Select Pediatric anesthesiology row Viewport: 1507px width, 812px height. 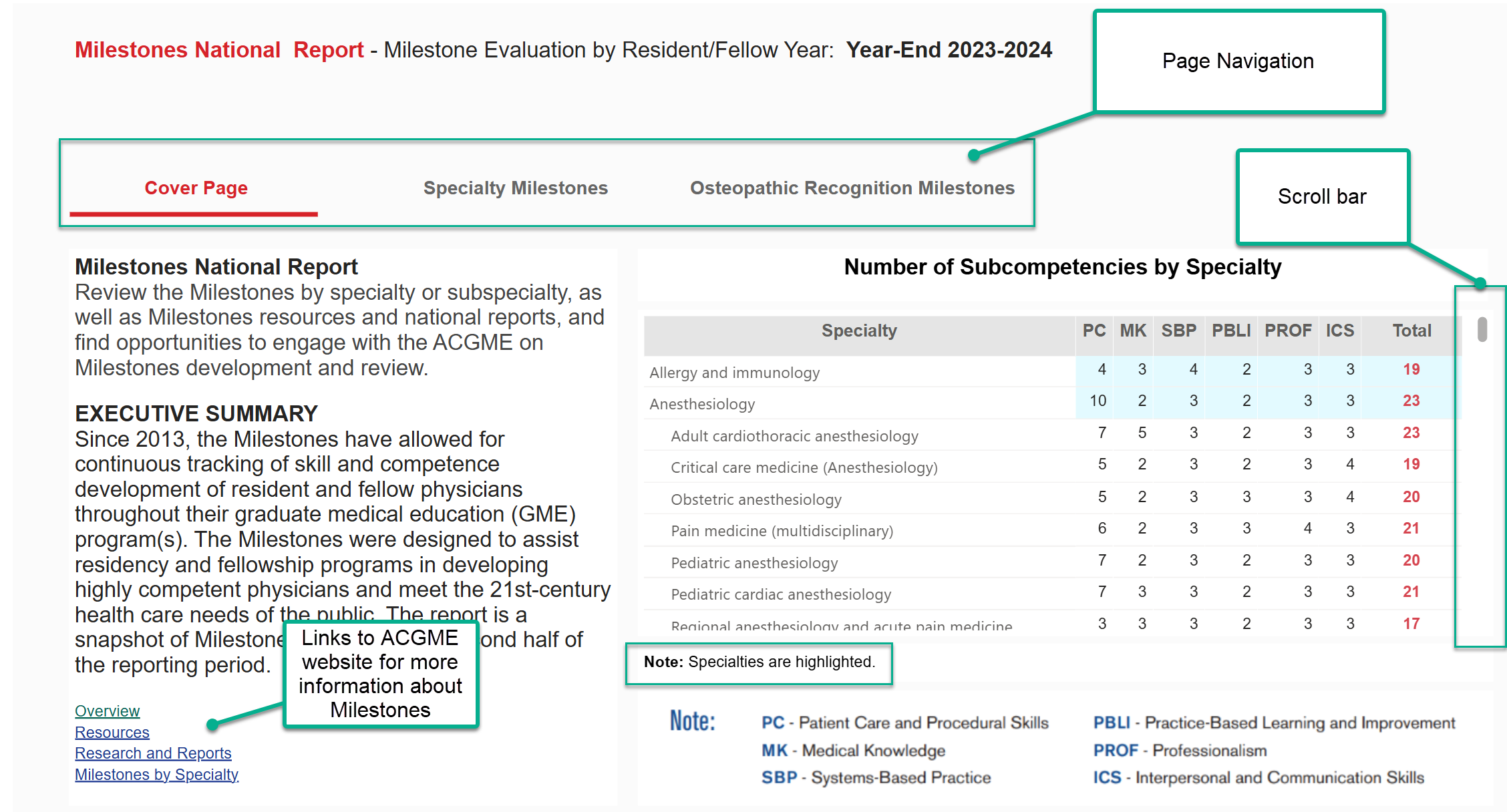click(x=1052, y=562)
